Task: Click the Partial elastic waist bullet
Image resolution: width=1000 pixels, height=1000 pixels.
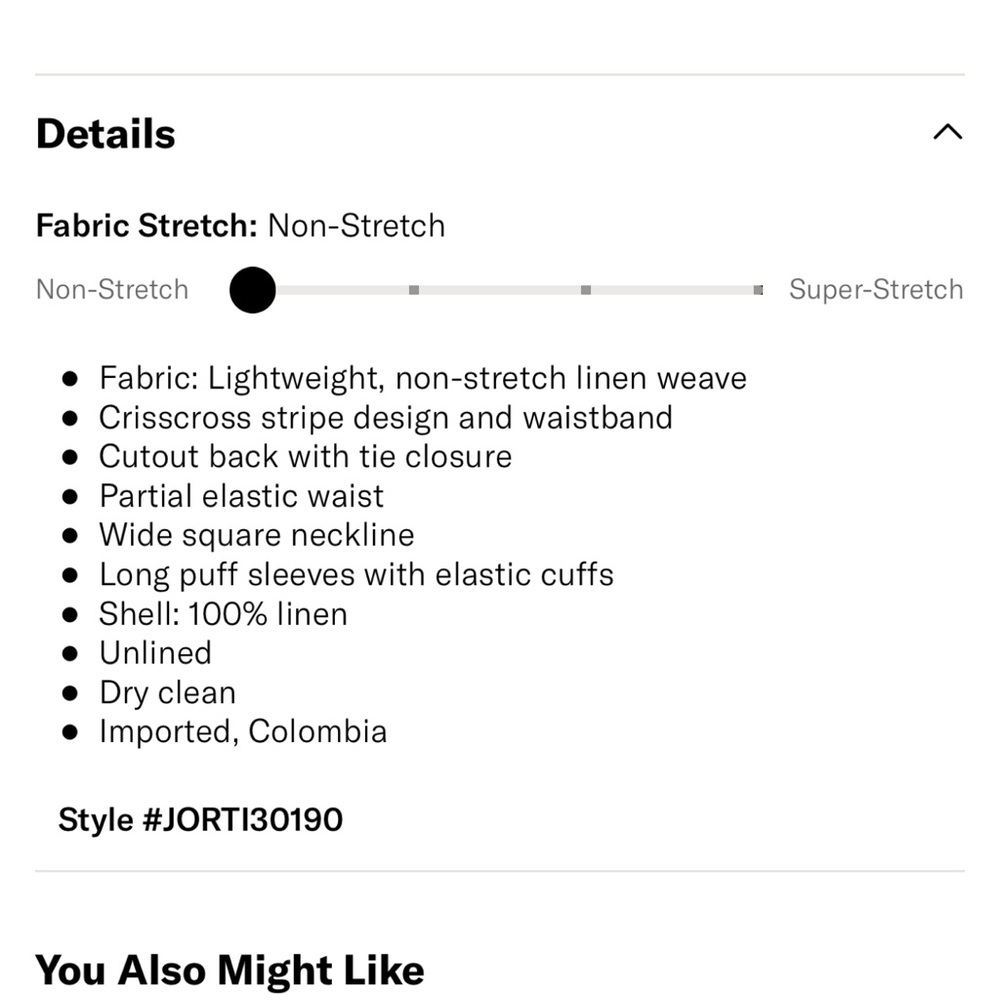Action: [x=242, y=496]
